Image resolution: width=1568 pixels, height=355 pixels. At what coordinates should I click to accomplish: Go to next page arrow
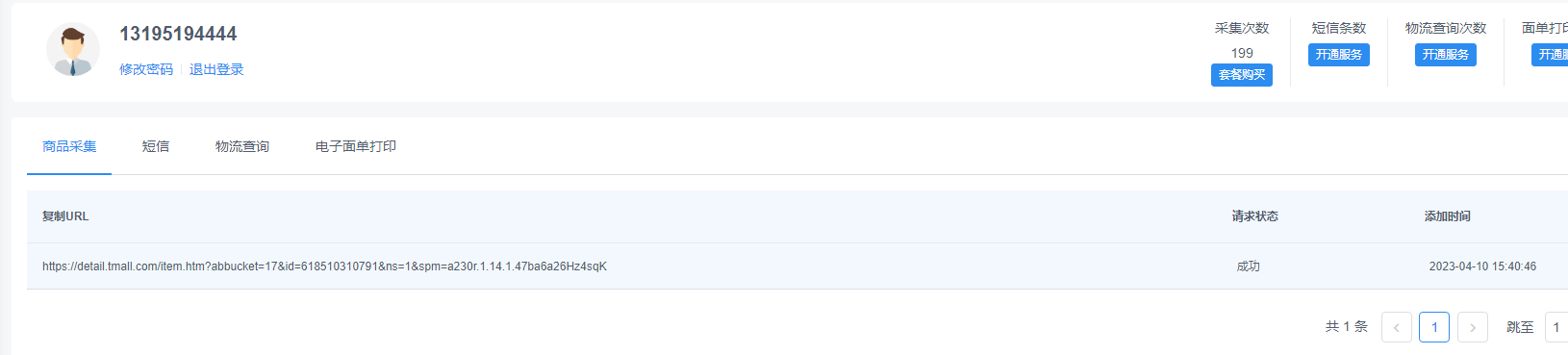[x=1473, y=327]
